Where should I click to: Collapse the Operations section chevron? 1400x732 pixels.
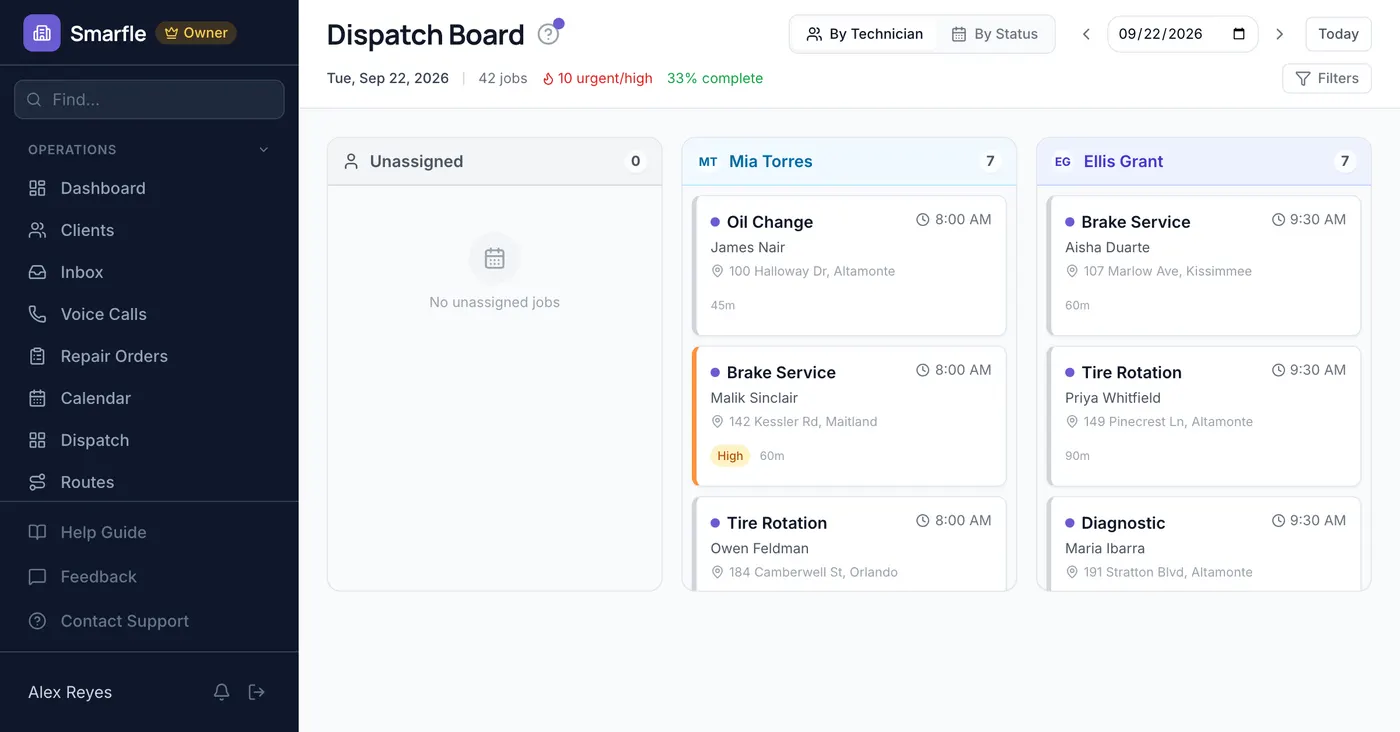click(x=264, y=150)
